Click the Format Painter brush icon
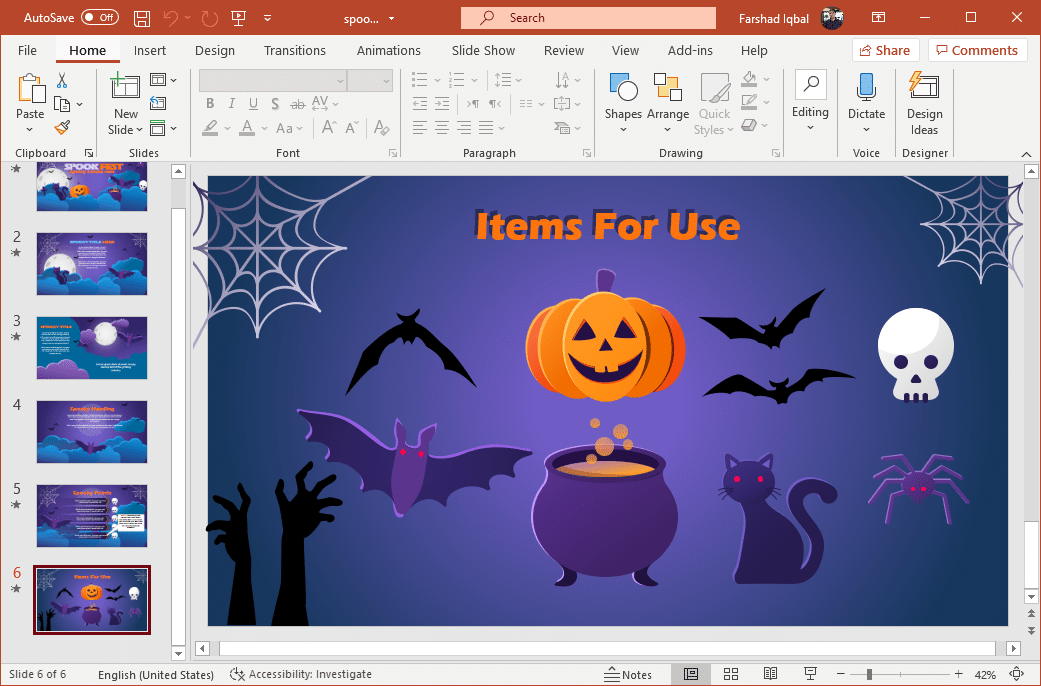Viewport: 1041px width, 686px height. pos(62,127)
